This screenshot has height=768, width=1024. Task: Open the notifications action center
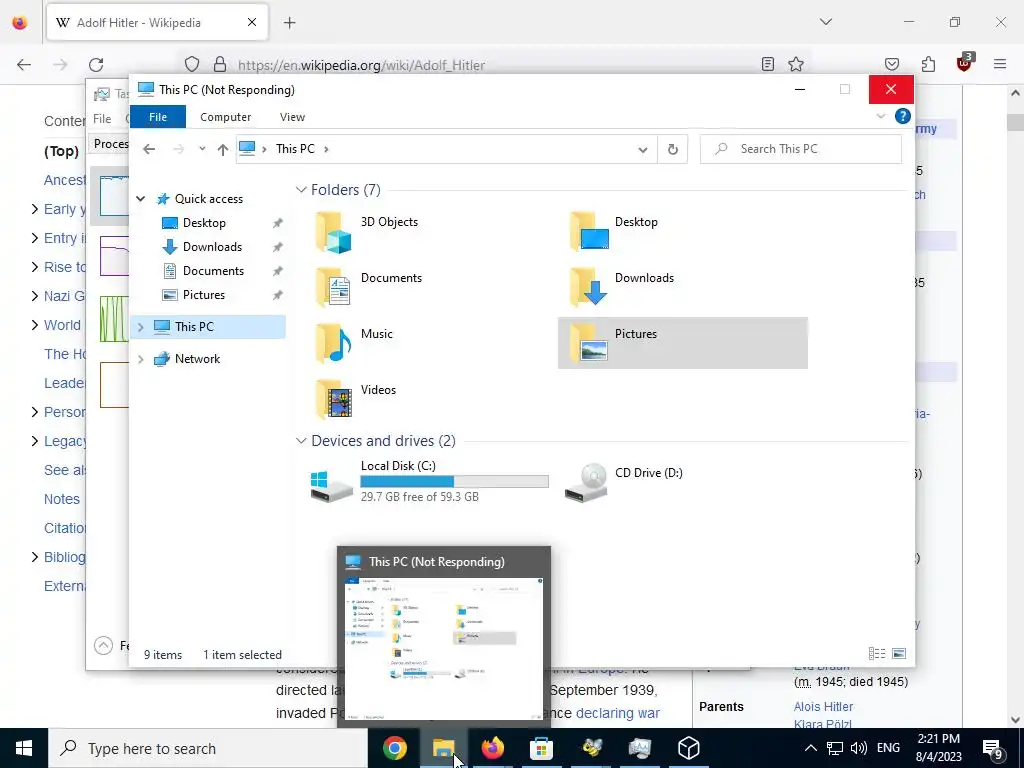pos(993,748)
